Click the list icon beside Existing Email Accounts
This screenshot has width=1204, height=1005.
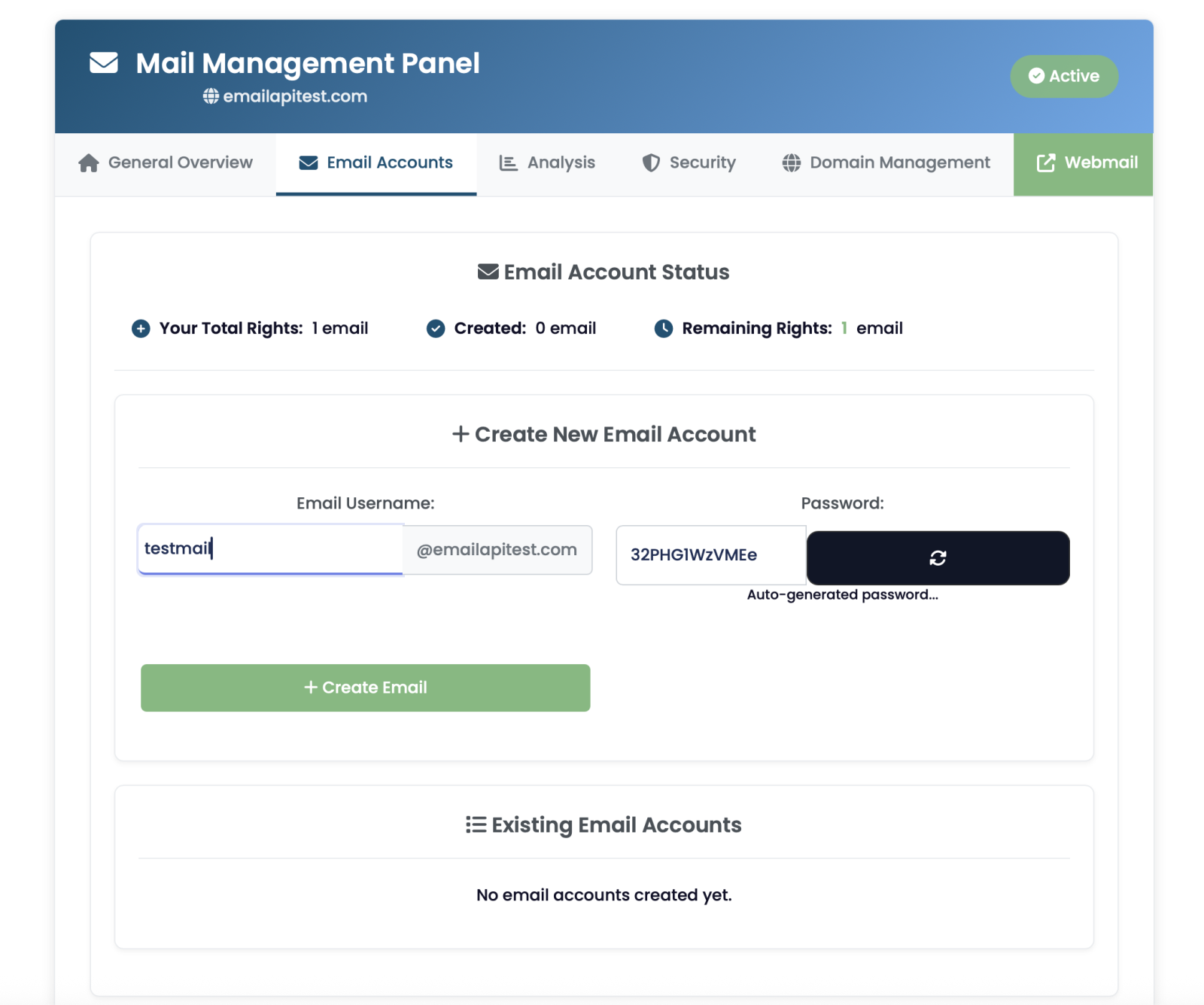coord(476,825)
